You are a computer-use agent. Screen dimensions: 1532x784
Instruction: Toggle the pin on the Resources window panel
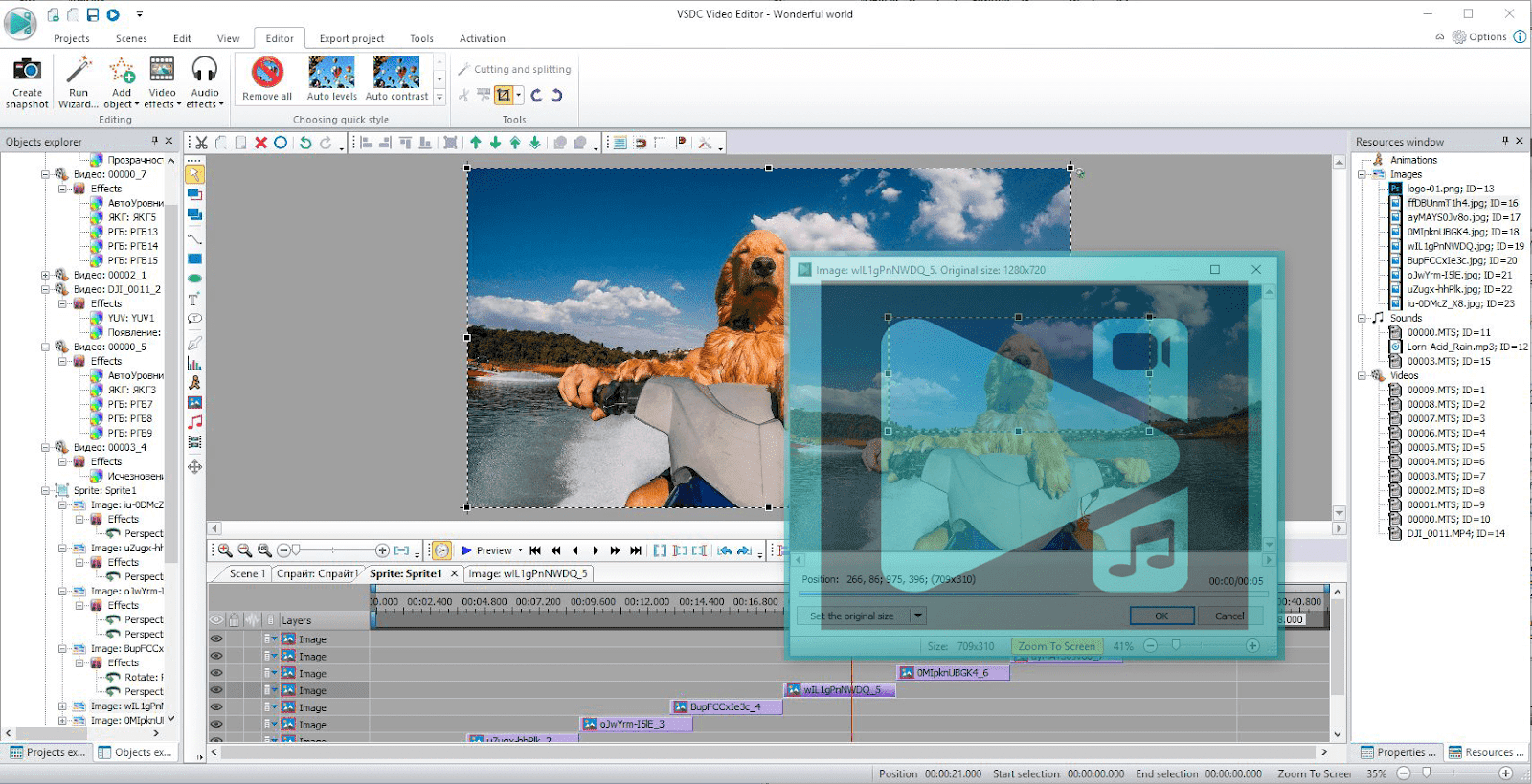pos(1505,141)
